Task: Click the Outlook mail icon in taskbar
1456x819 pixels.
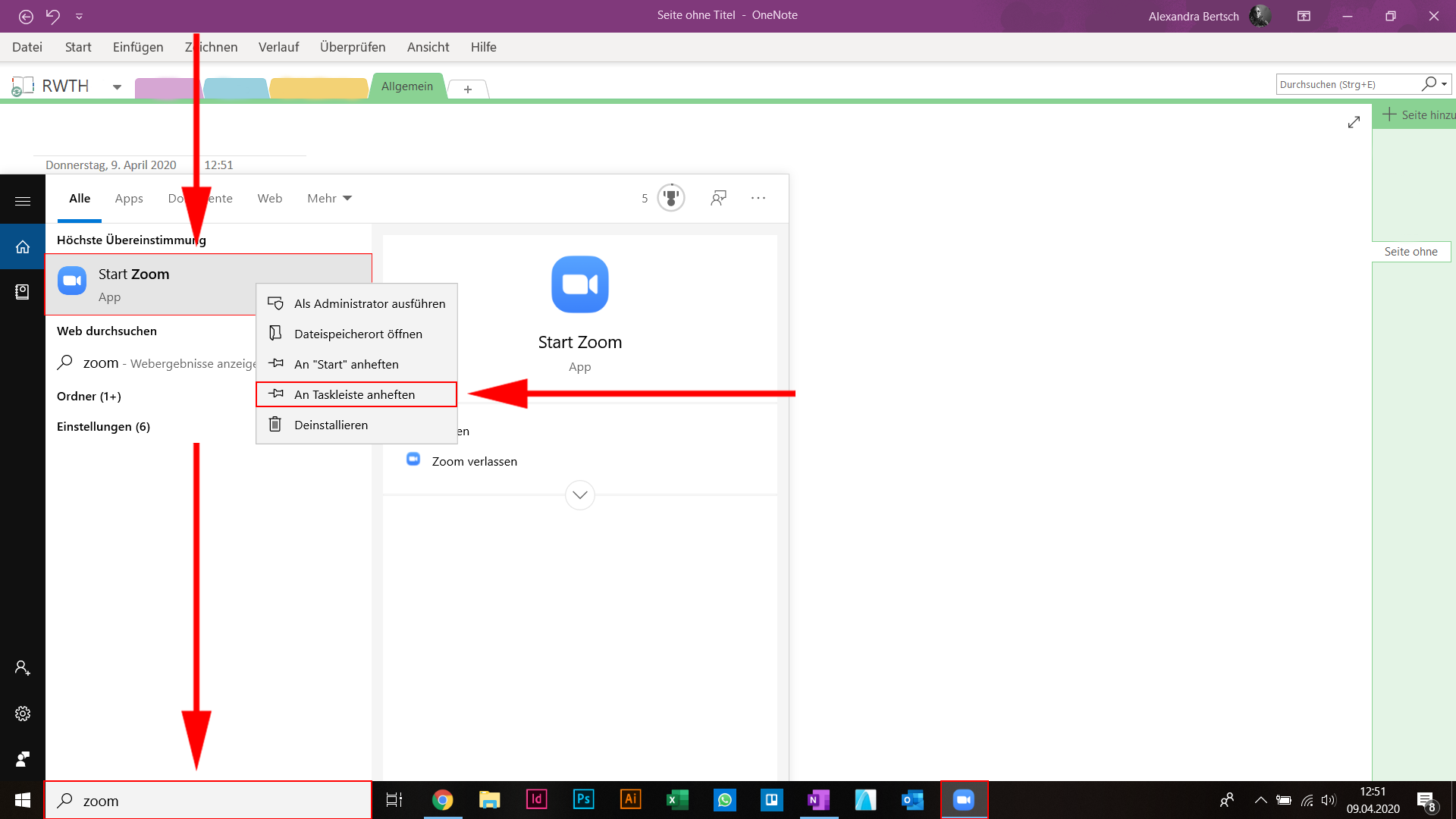Action: pyautogui.click(x=912, y=799)
